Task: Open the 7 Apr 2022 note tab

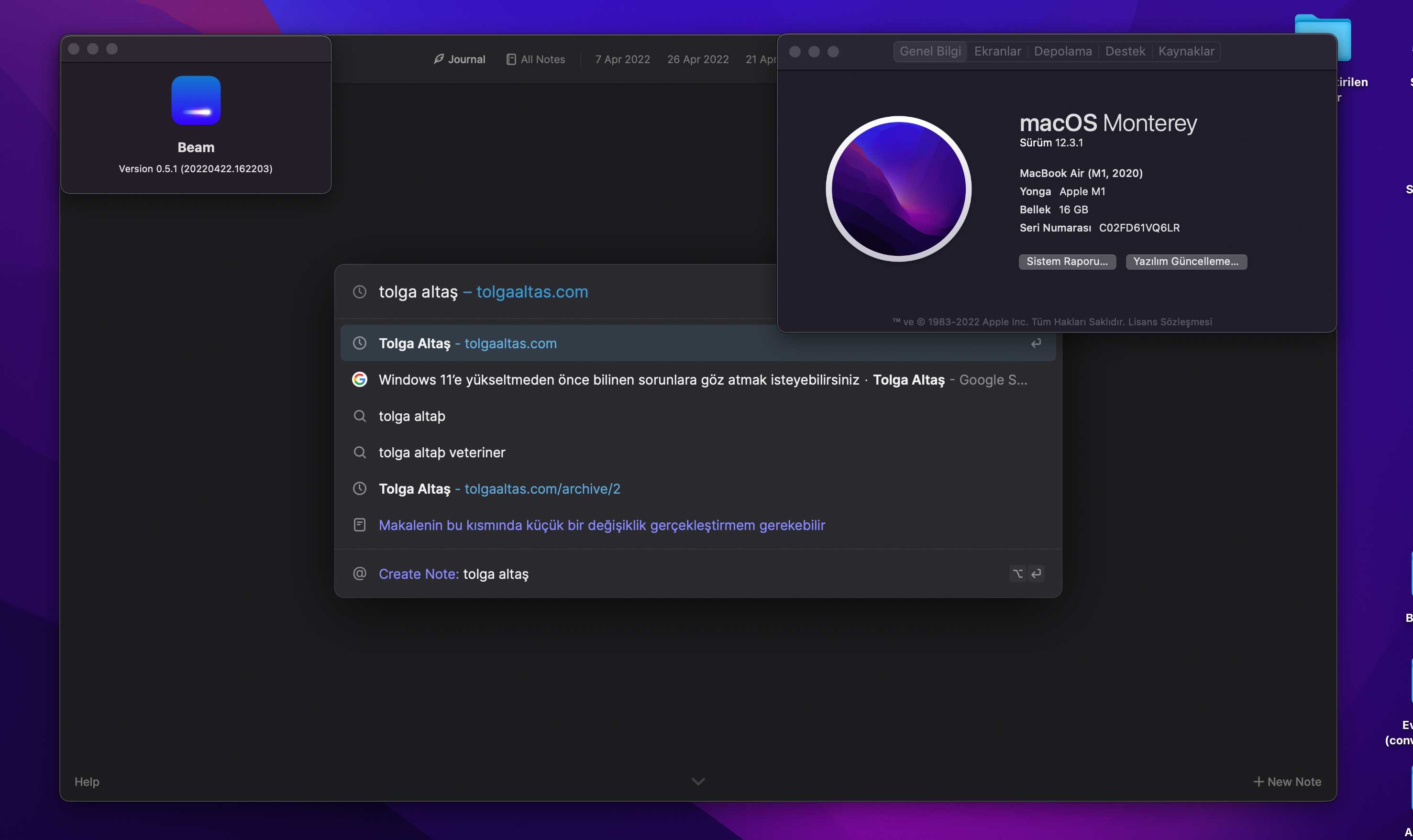Action: [x=622, y=59]
